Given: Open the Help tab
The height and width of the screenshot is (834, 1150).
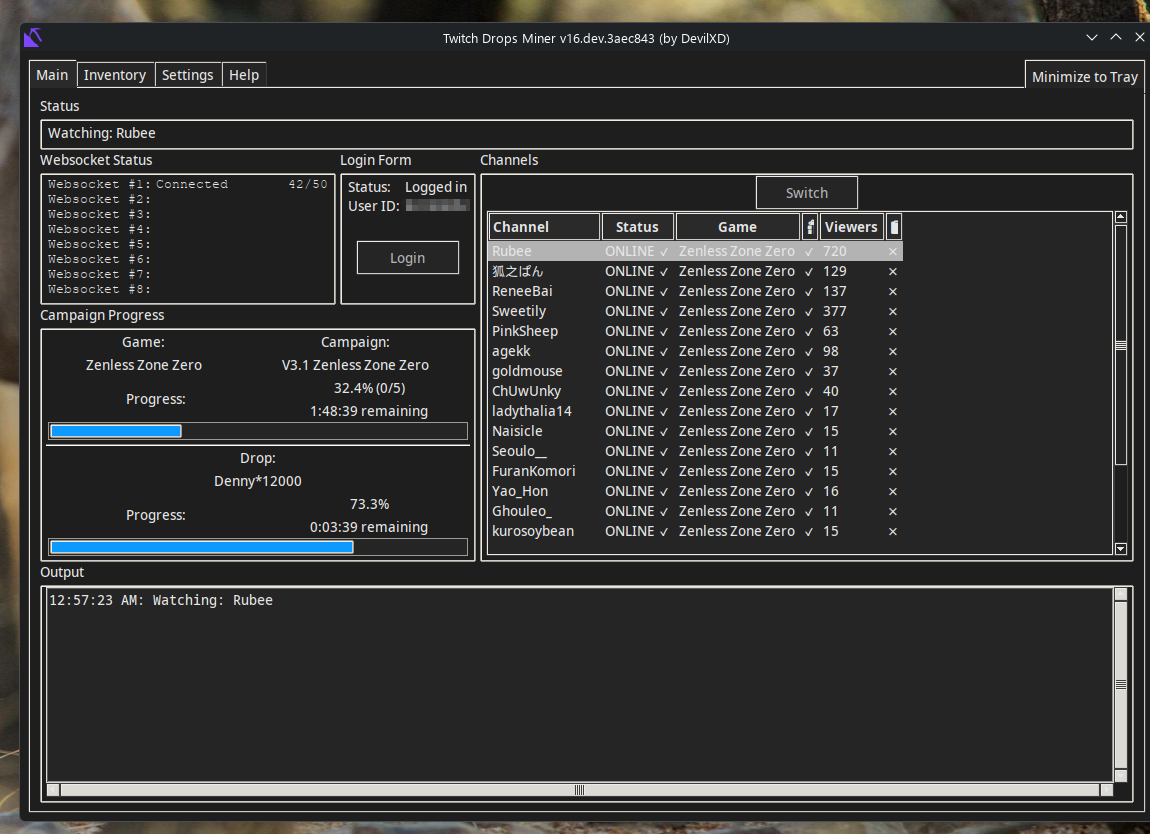Looking at the screenshot, I should [x=244, y=75].
